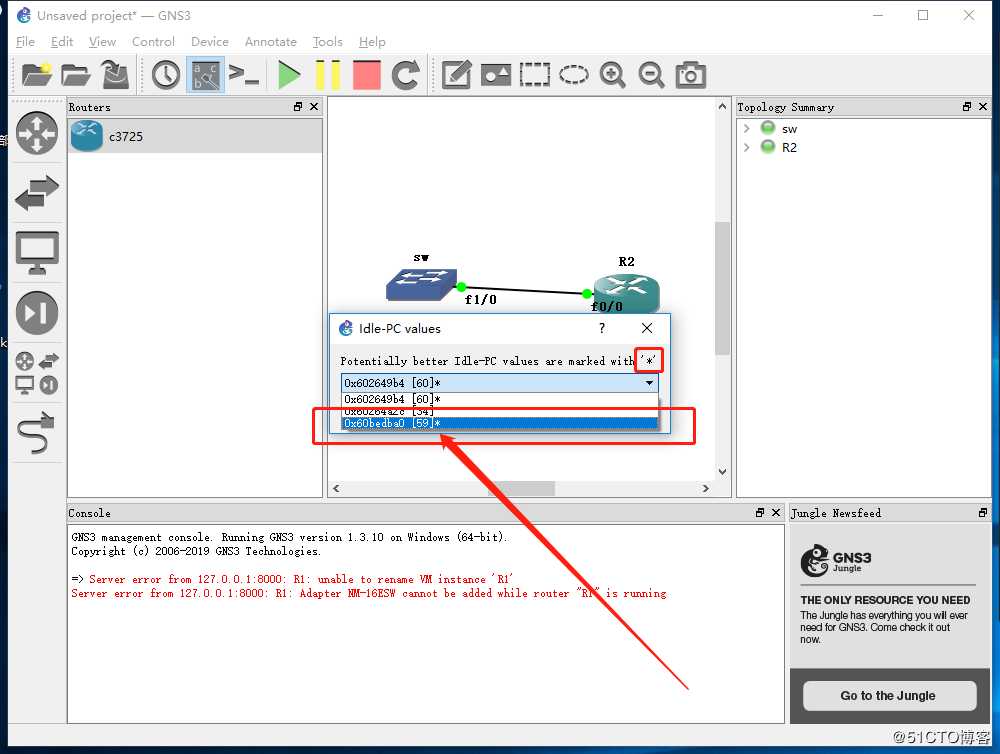Suspend all devices with yellow pause icon
Viewport: 1000px width, 754px height.
[x=328, y=75]
